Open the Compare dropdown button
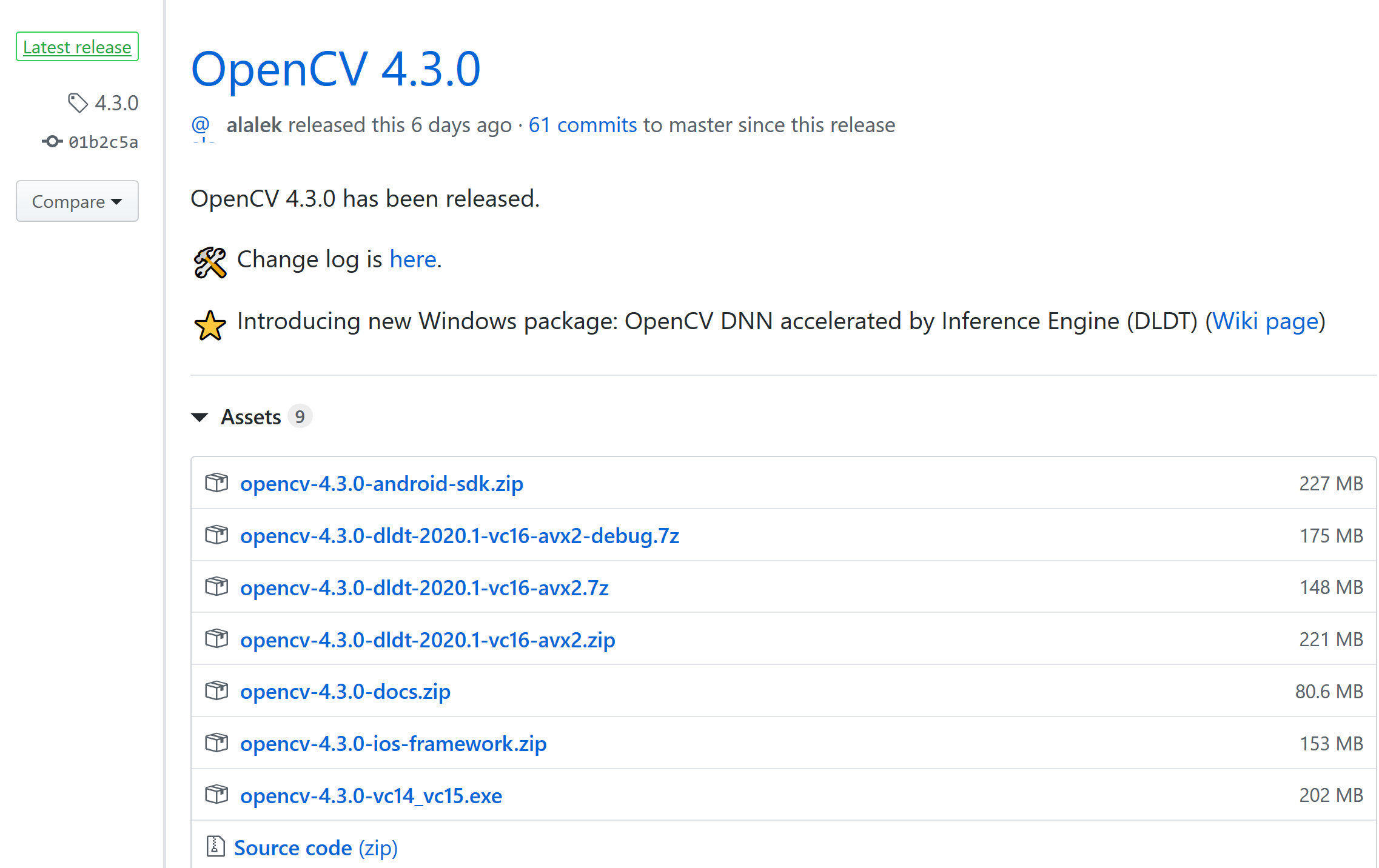 [77, 201]
